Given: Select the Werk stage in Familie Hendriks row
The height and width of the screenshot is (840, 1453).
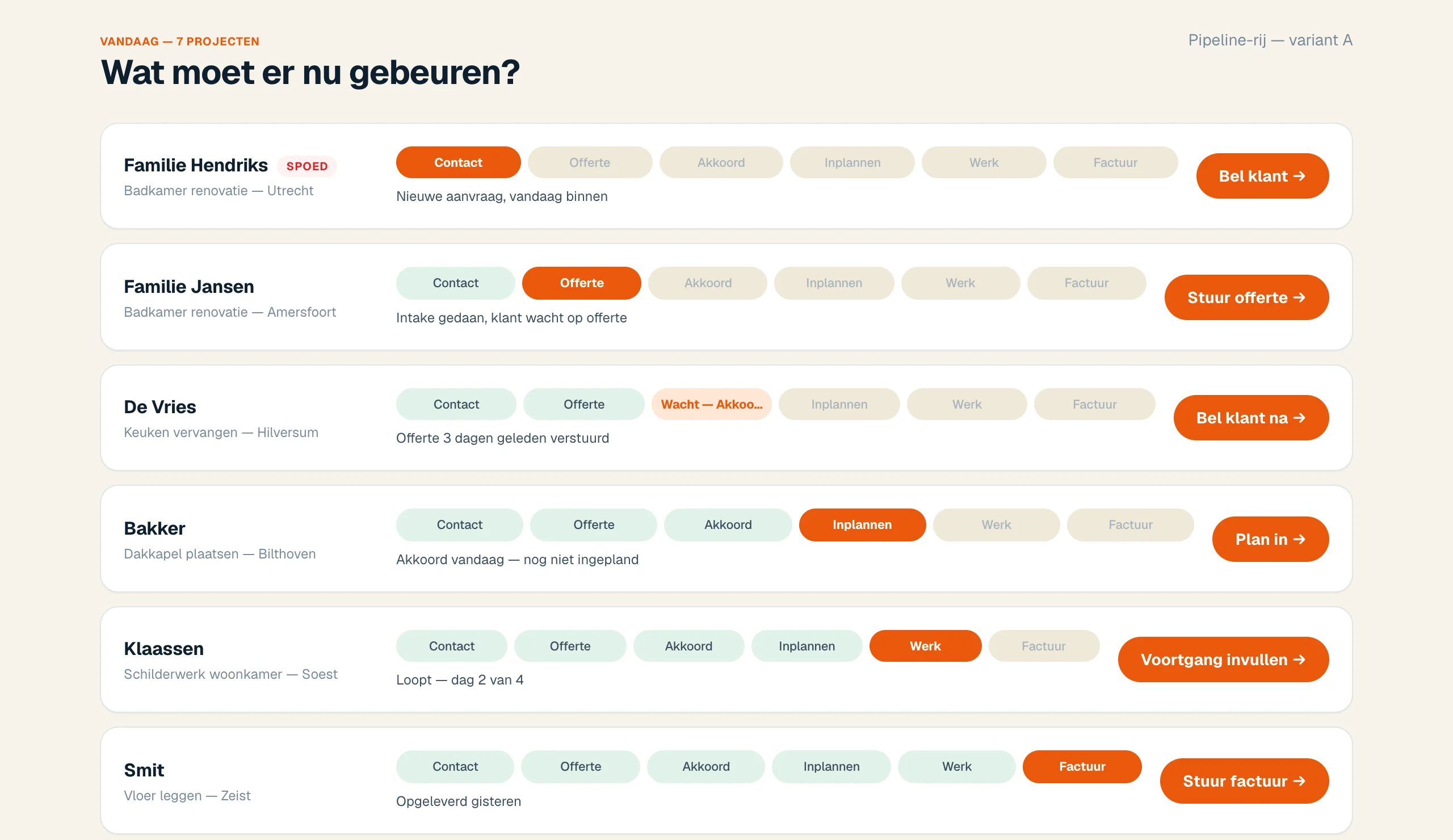Looking at the screenshot, I should pos(984,162).
